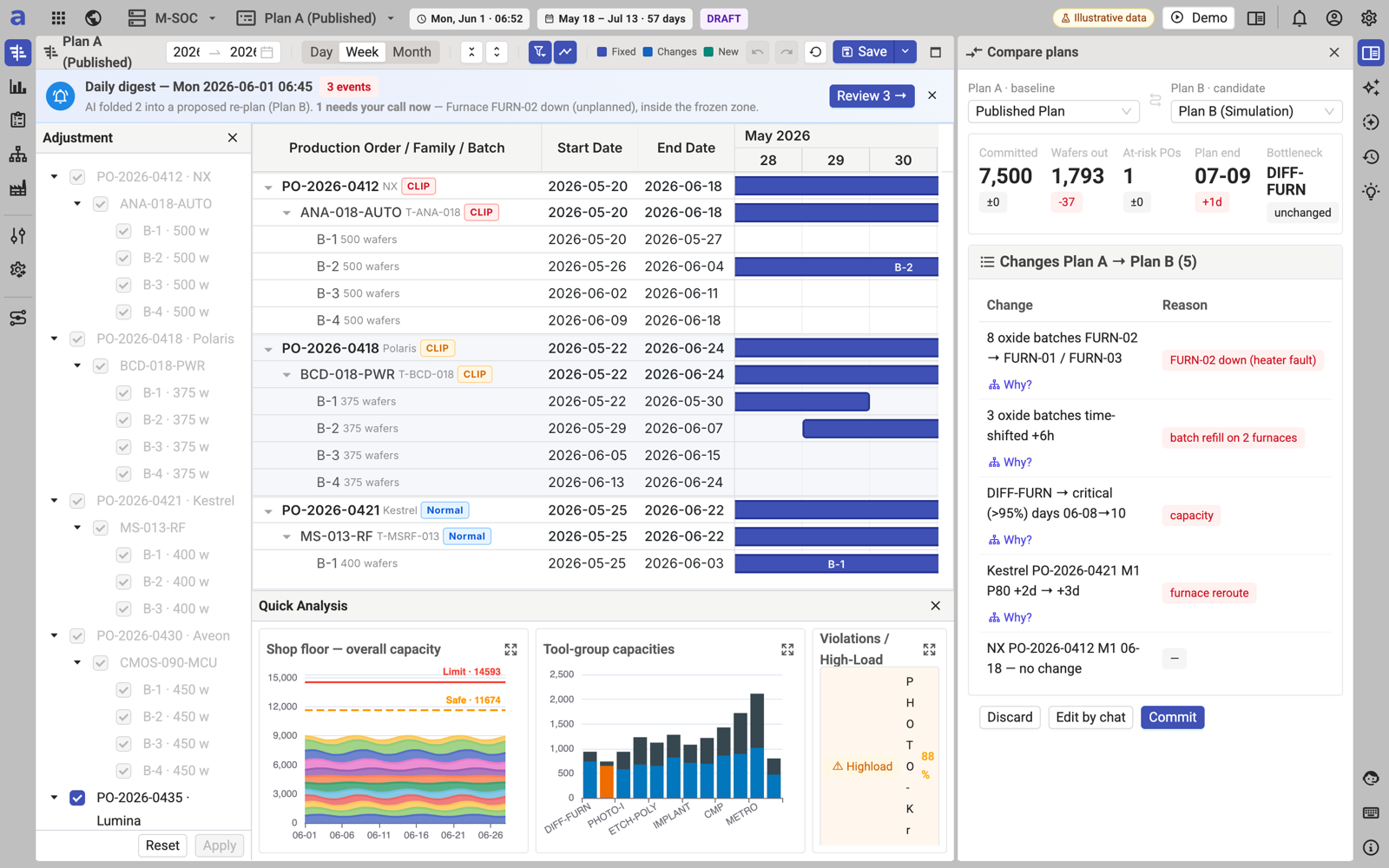Image resolution: width=1389 pixels, height=868 pixels.
Task: Open the clipboard orders sidebar icon
Action: coord(17,120)
